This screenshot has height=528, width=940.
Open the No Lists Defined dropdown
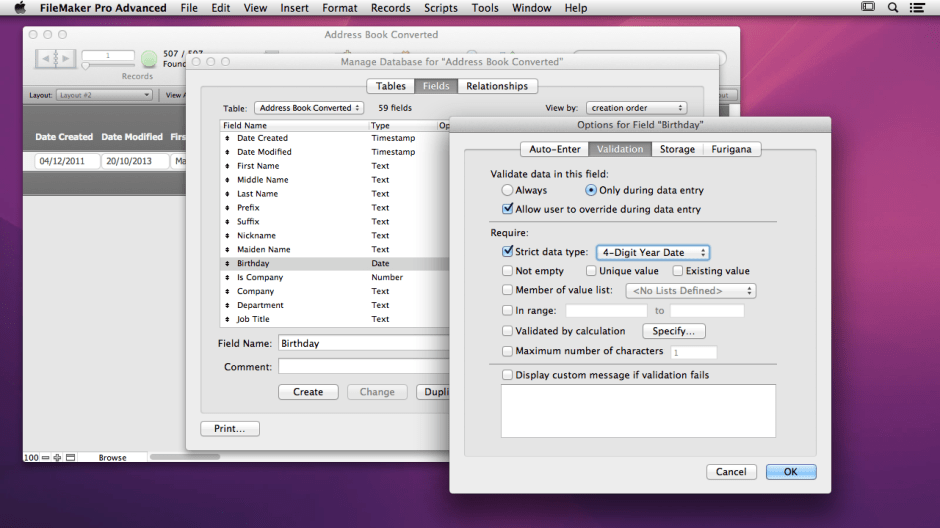click(x=691, y=291)
